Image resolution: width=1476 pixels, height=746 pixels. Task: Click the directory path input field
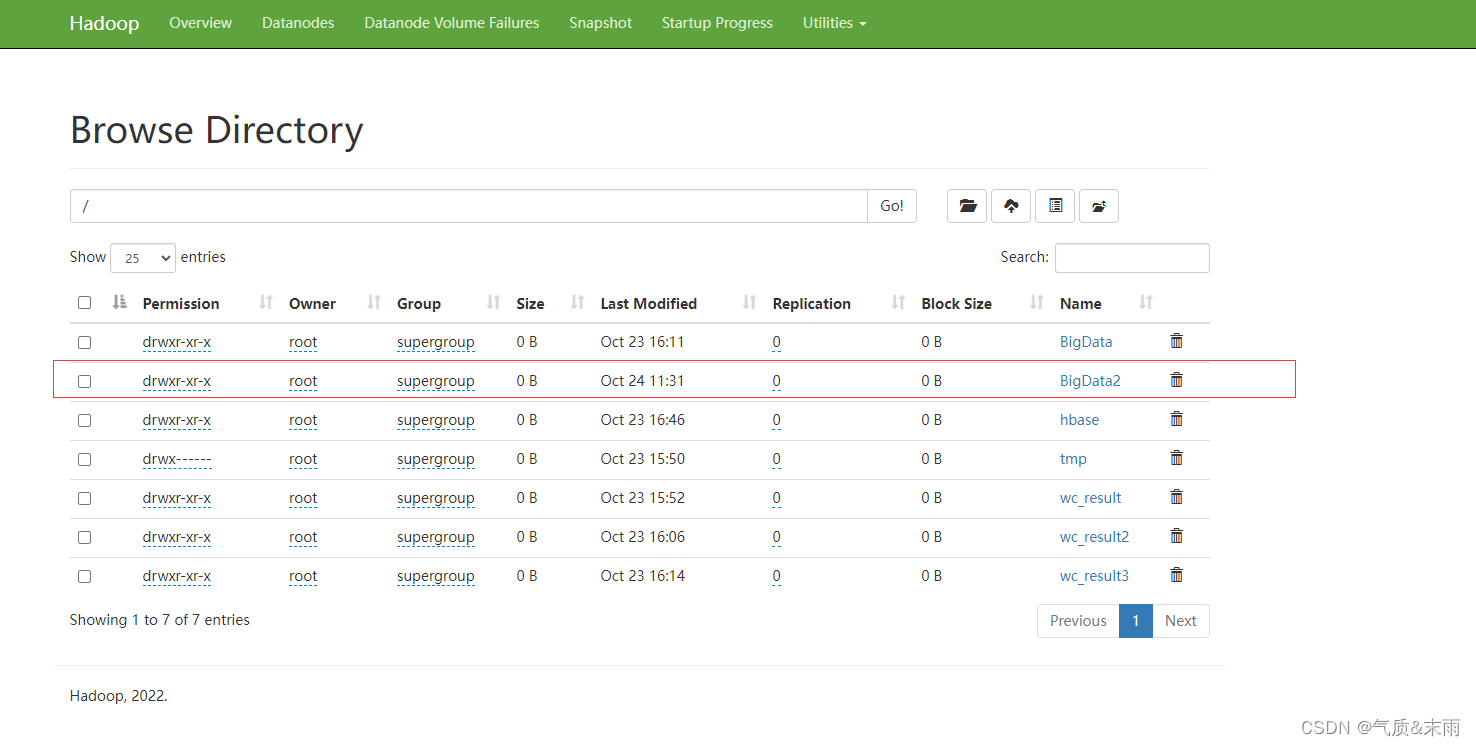(468, 206)
